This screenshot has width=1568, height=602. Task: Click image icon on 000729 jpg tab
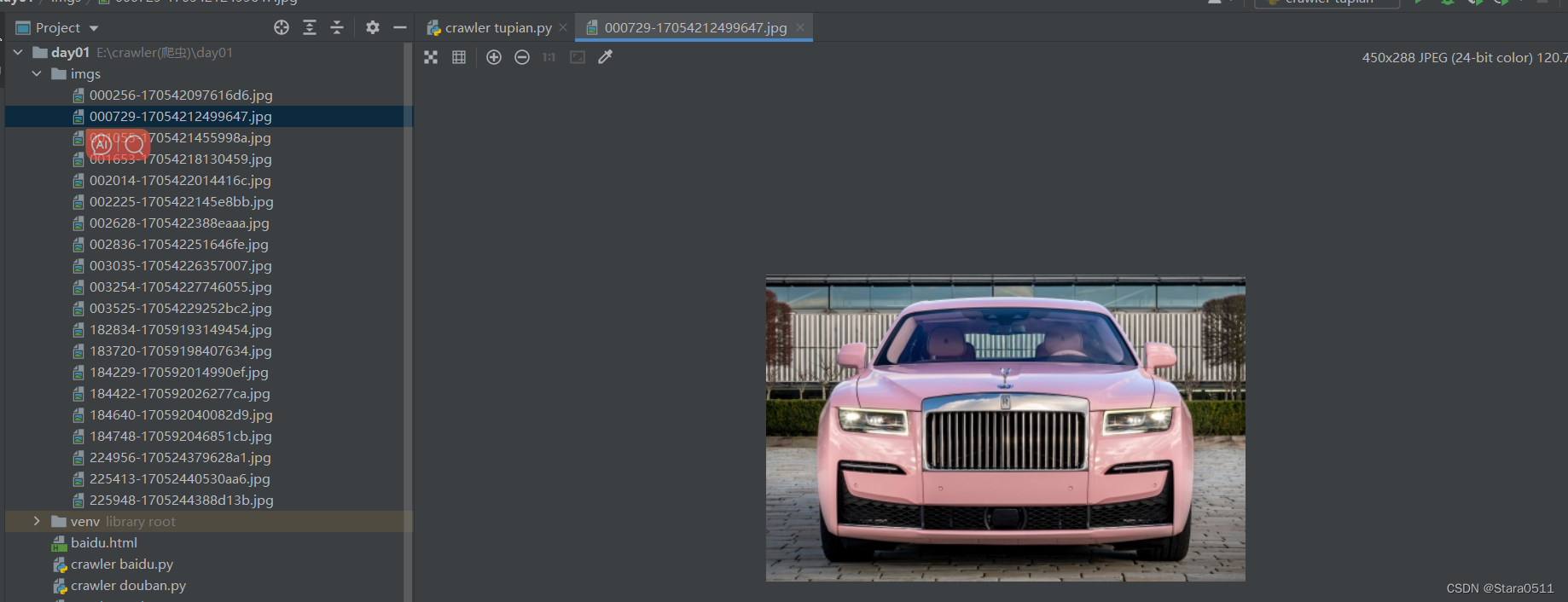592,28
